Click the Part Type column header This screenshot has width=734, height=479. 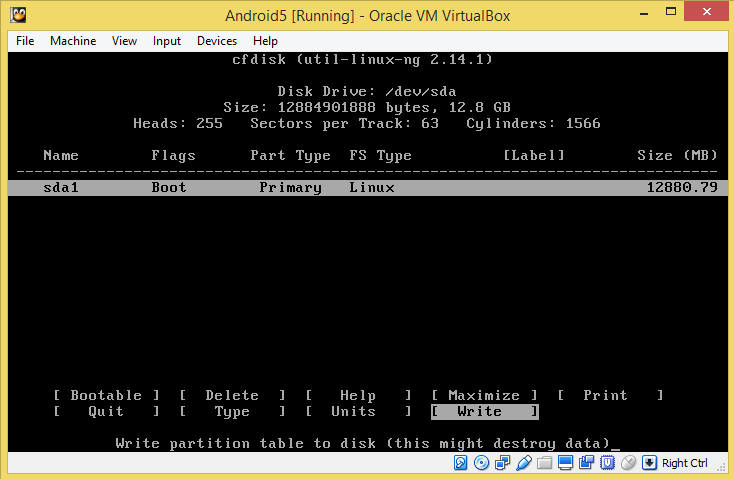click(291, 155)
